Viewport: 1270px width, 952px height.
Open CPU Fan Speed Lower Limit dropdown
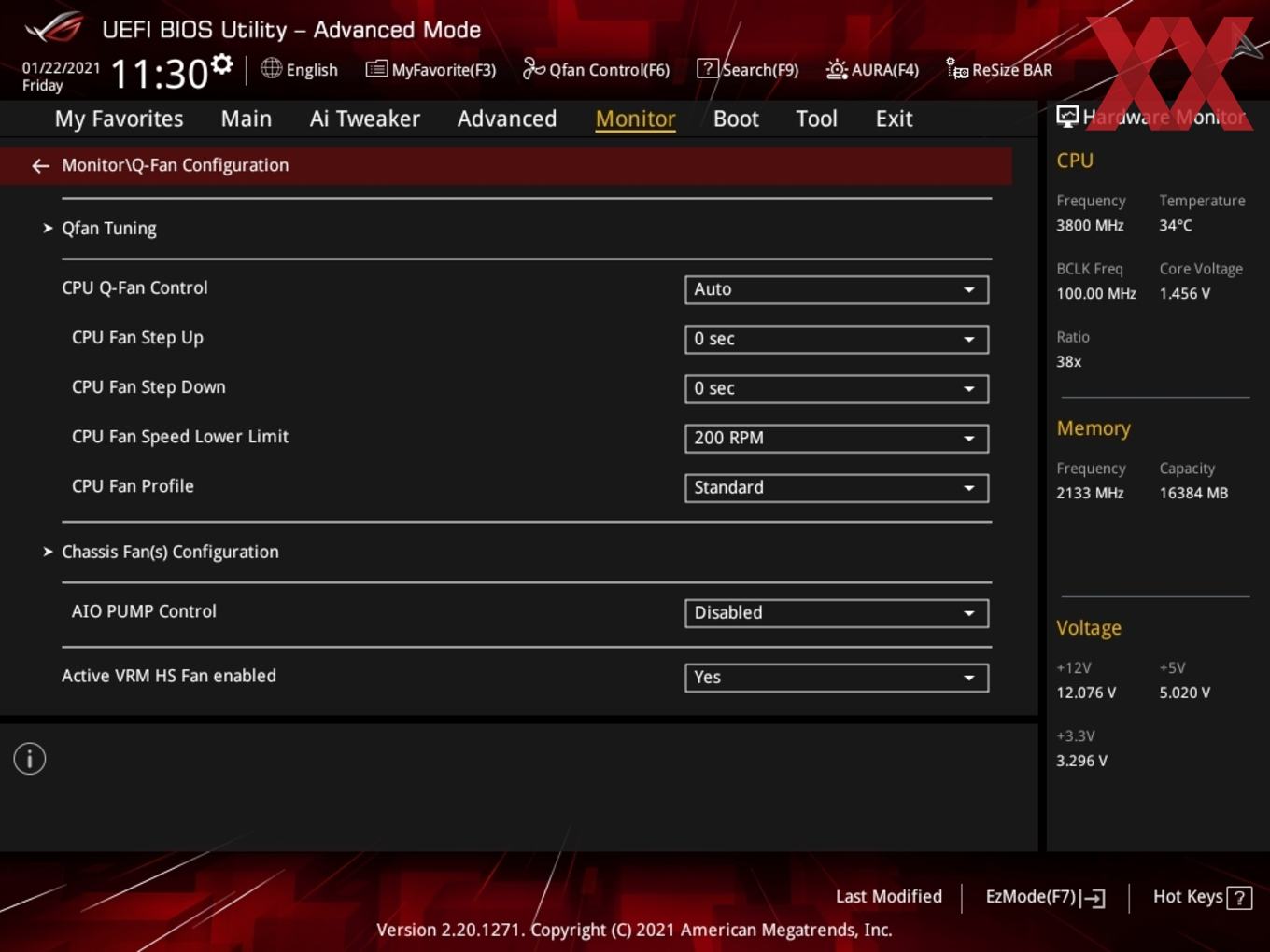click(x=837, y=438)
